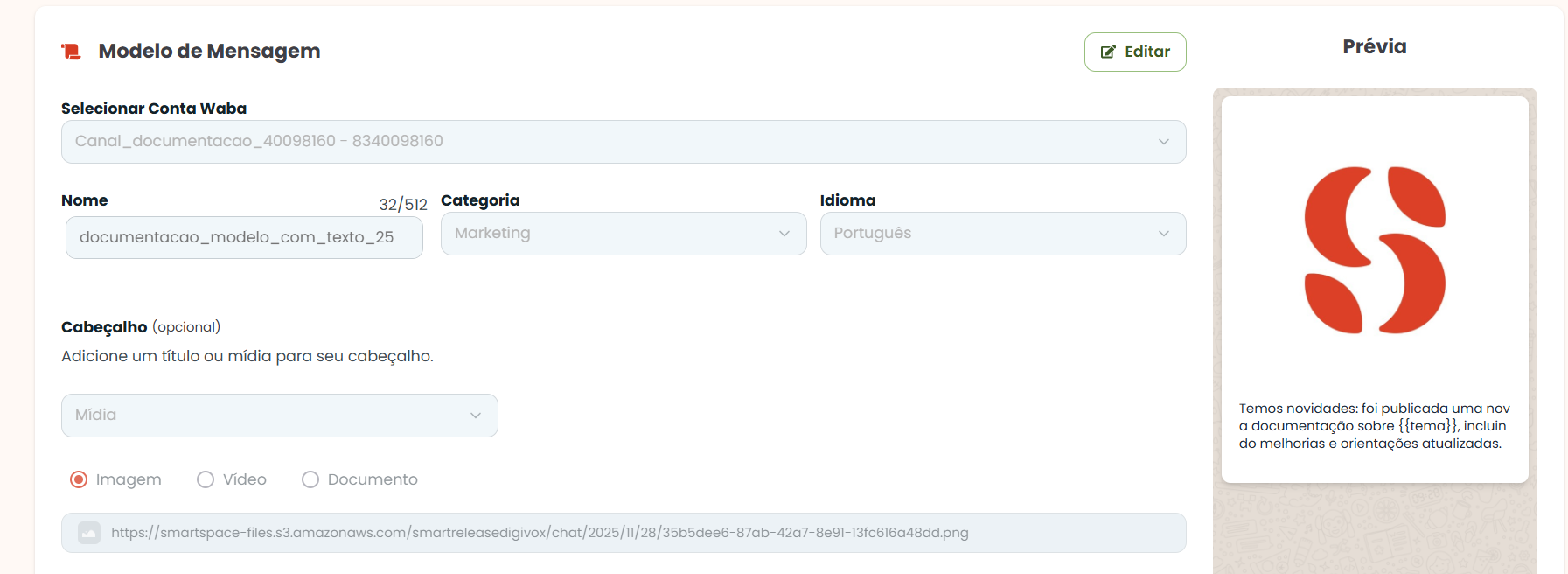The width and height of the screenshot is (1568, 574).
Task: Expand the Conta Waba dropdown chevron
Action: point(1164,142)
